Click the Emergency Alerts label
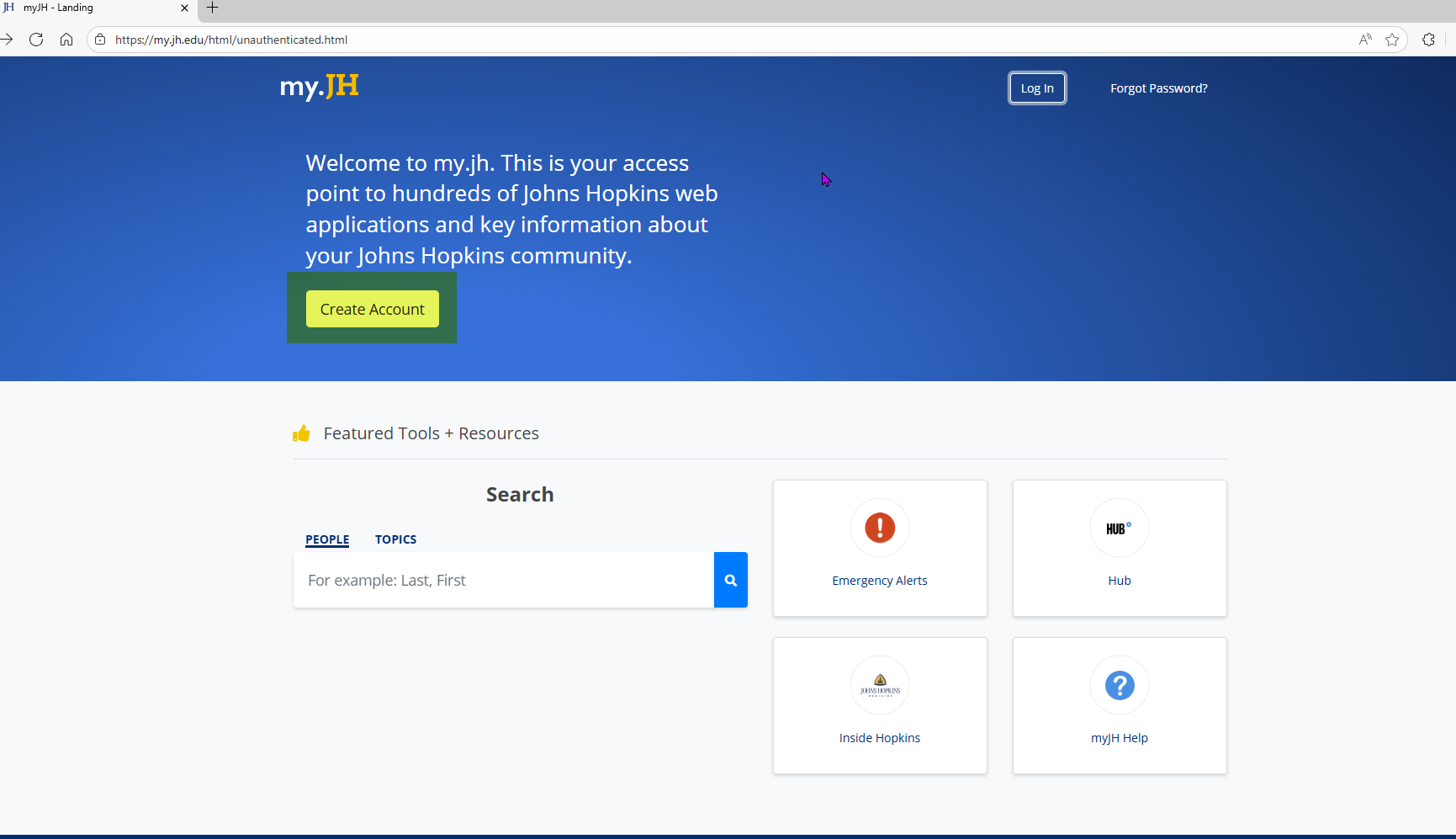 (880, 581)
